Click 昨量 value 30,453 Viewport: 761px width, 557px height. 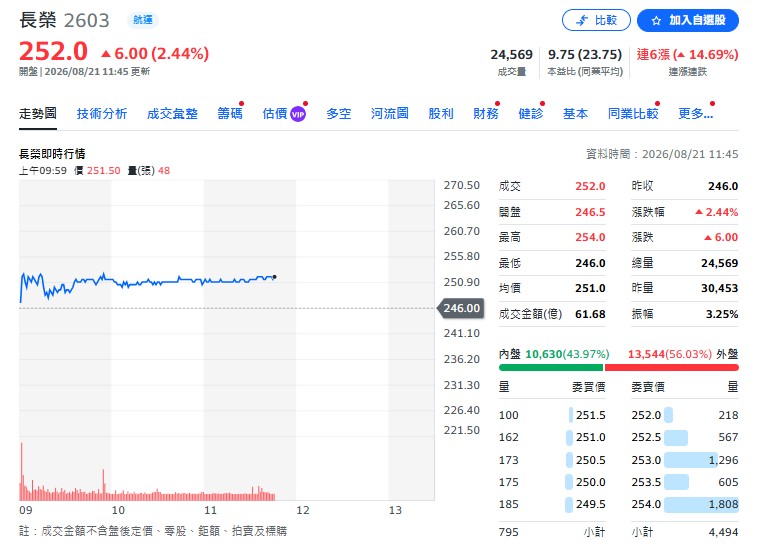click(x=720, y=288)
